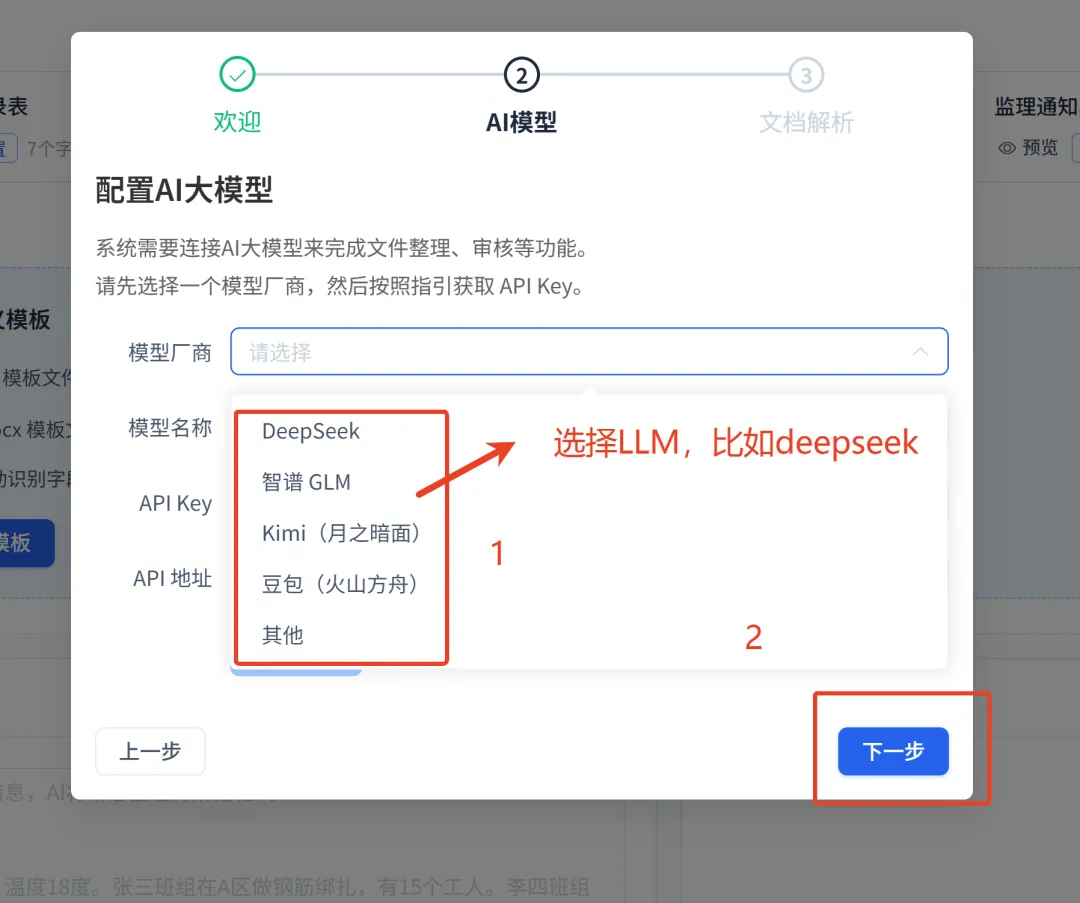Click the step 3 circle icon
The image size is (1080, 903).
[x=806, y=75]
